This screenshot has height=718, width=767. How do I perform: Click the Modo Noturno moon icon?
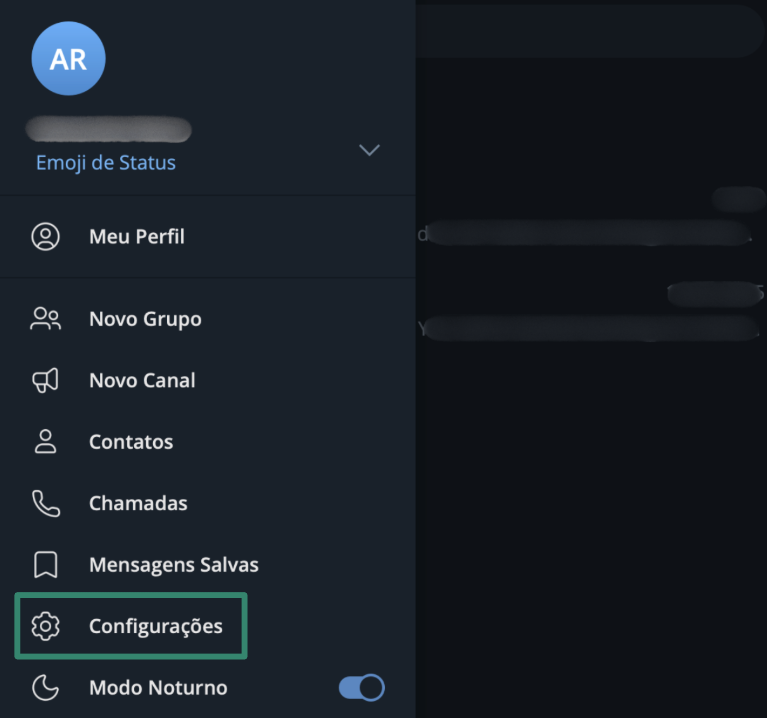tap(46, 688)
